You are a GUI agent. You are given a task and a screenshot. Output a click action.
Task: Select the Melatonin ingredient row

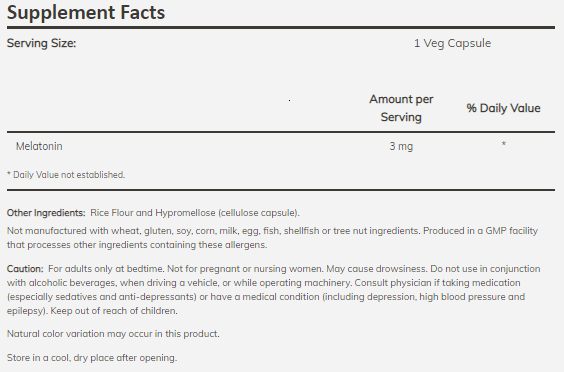click(281, 146)
